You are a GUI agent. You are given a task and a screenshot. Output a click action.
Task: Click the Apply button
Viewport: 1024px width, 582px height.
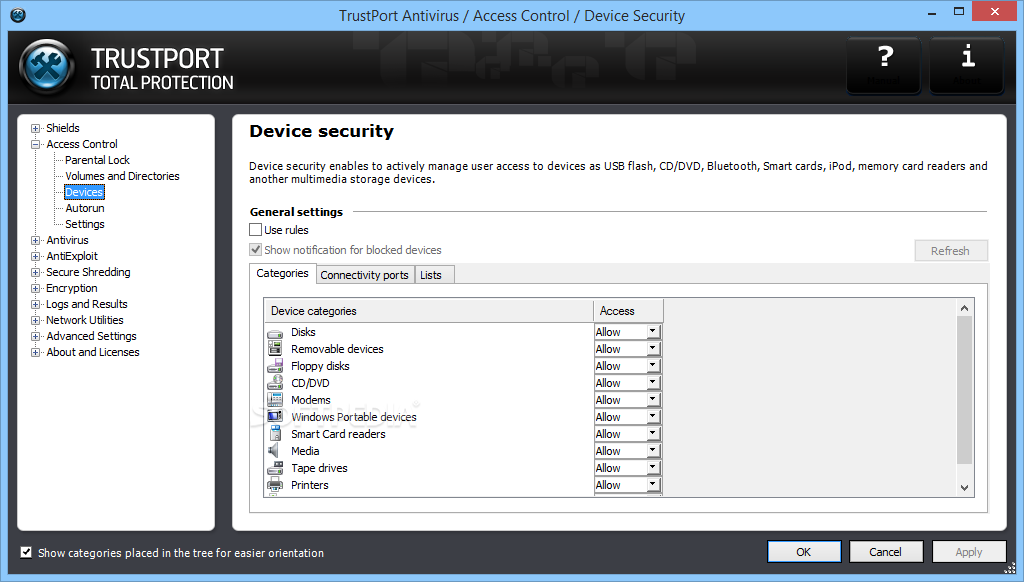point(968,552)
